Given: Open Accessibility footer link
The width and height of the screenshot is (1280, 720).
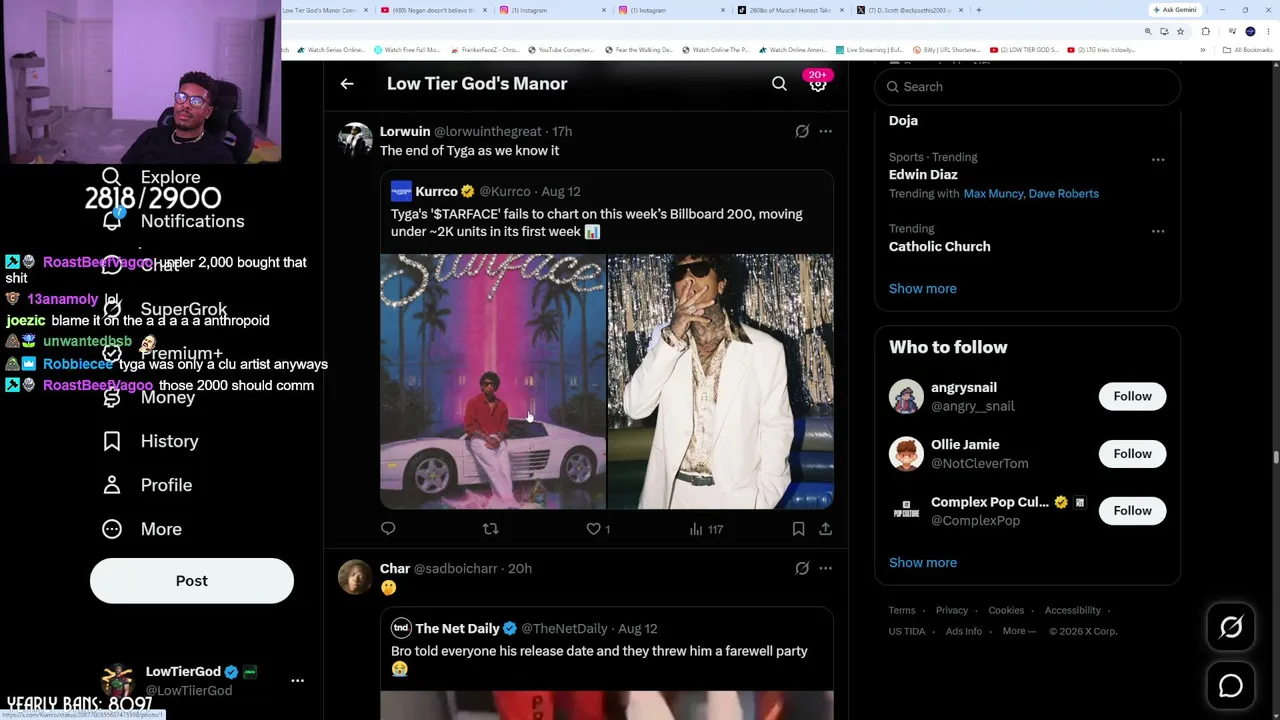Looking at the screenshot, I should [1072, 610].
